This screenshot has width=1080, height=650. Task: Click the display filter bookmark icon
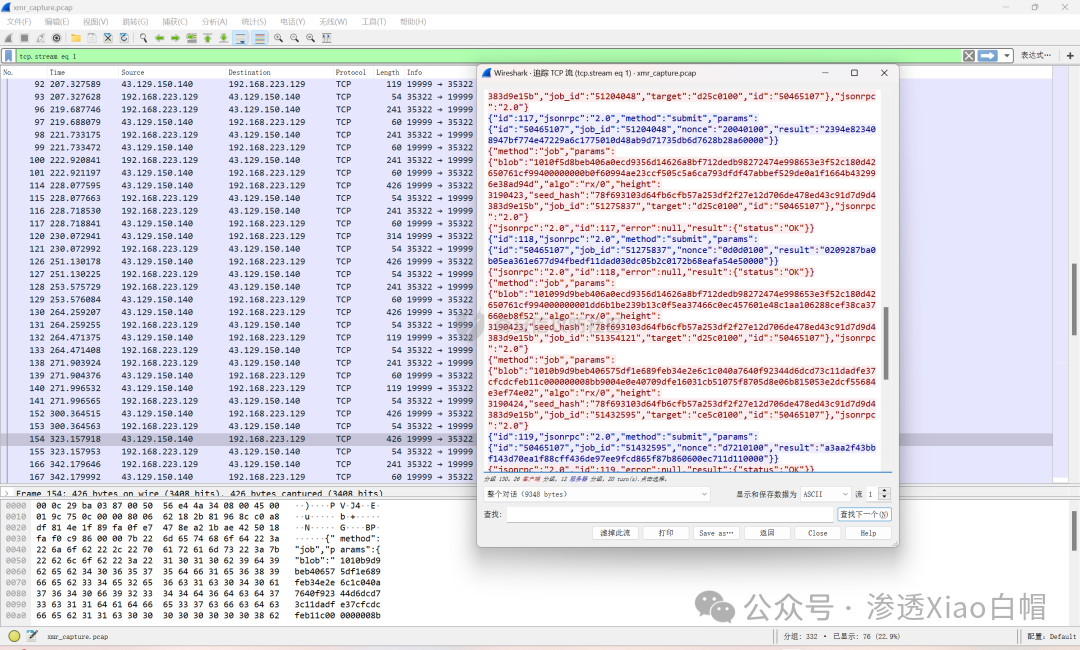[x=9, y=56]
